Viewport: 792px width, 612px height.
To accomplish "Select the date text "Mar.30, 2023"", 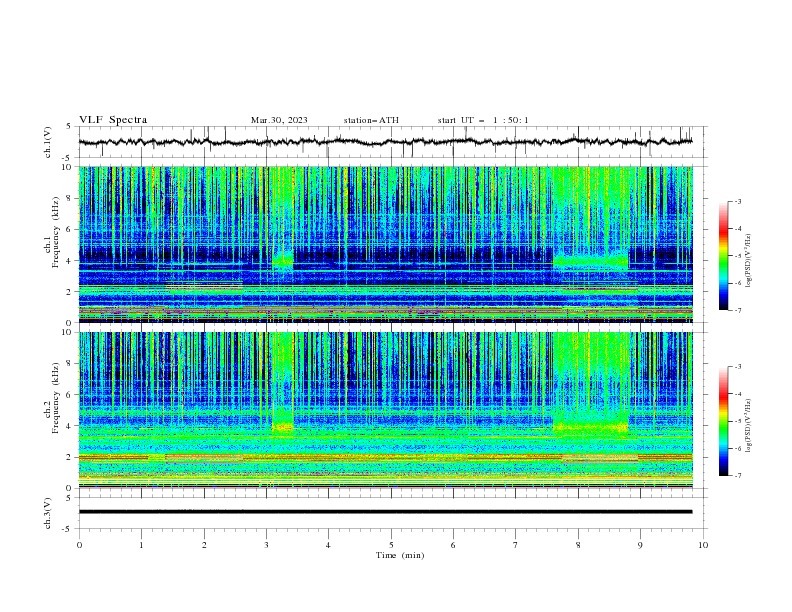I will 279,120.
